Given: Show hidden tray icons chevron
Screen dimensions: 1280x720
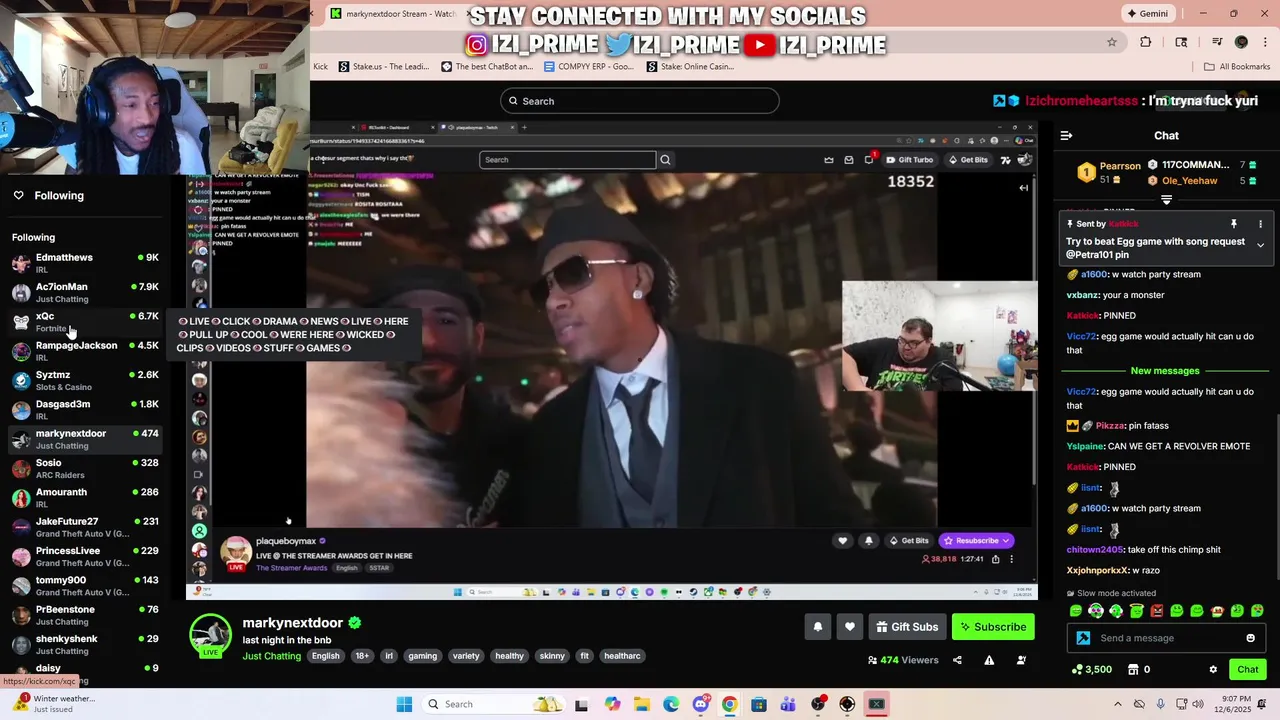Looking at the screenshot, I should 1118,704.
